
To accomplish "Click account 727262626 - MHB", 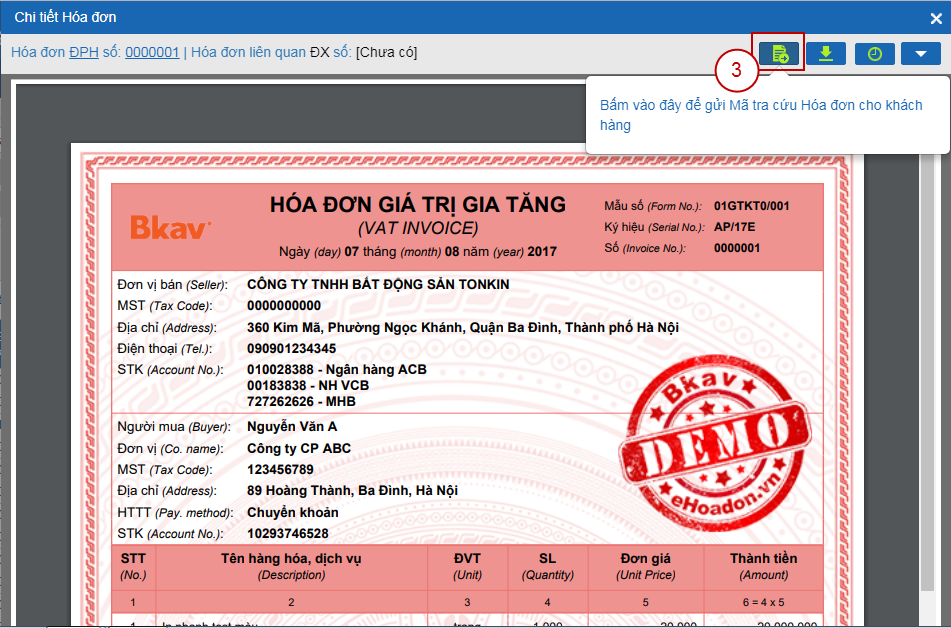I will tap(301, 401).
